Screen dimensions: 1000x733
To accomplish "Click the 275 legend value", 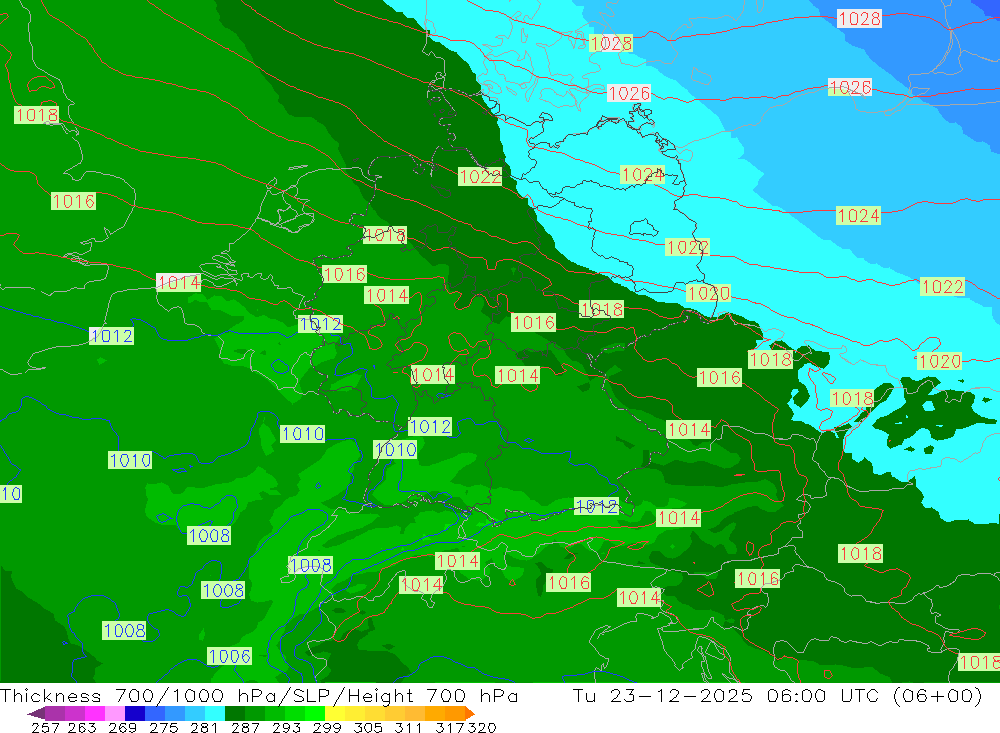I will 162,727.
